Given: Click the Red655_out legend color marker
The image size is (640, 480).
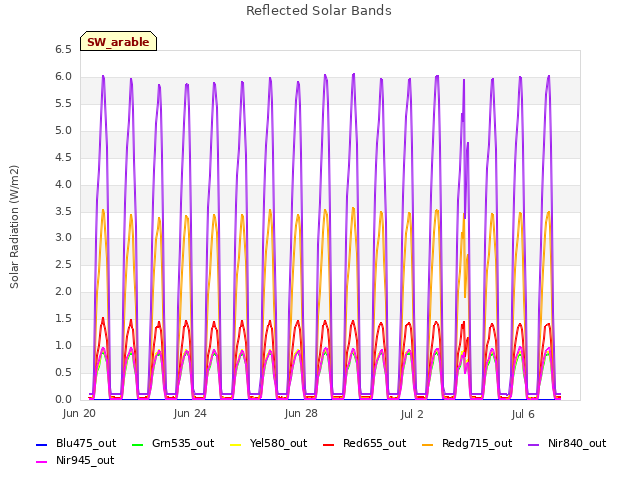Looking at the screenshot, I should pos(329,444).
